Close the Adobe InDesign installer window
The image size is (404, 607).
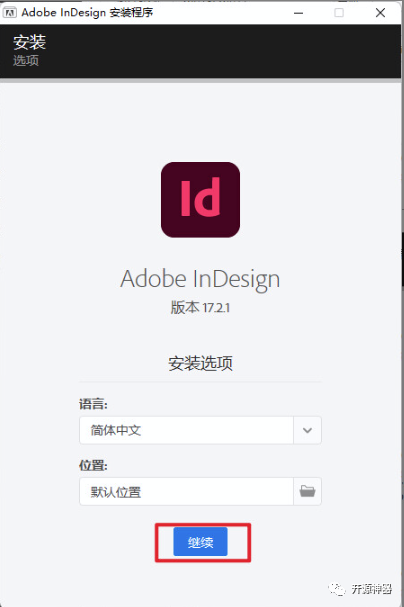click(380, 13)
